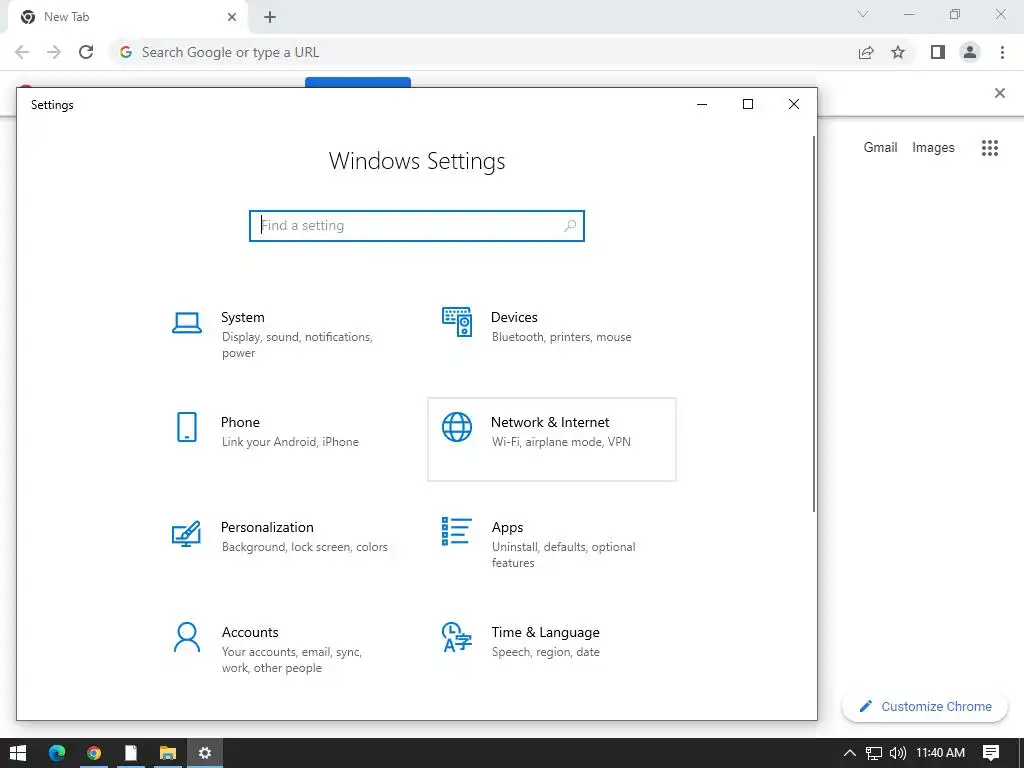Click the 'Link your Android, iPhone' text
The height and width of the screenshot is (768, 1024).
click(x=290, y=442)
